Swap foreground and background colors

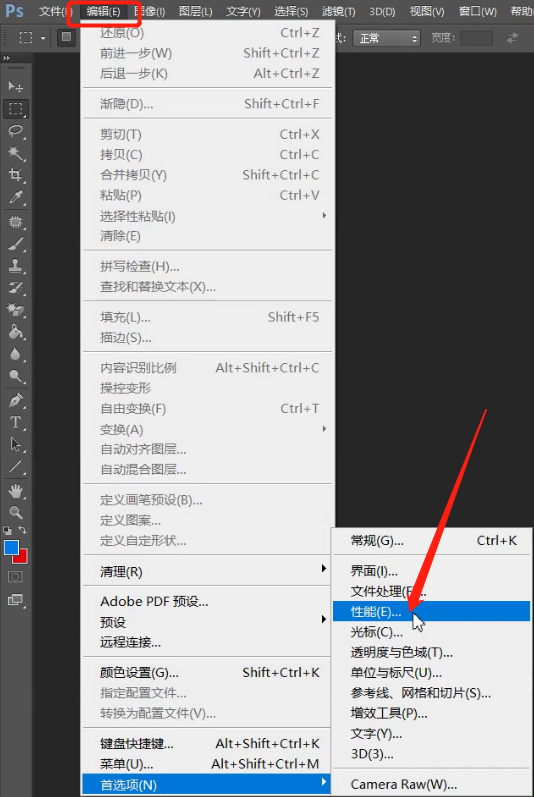22,530
